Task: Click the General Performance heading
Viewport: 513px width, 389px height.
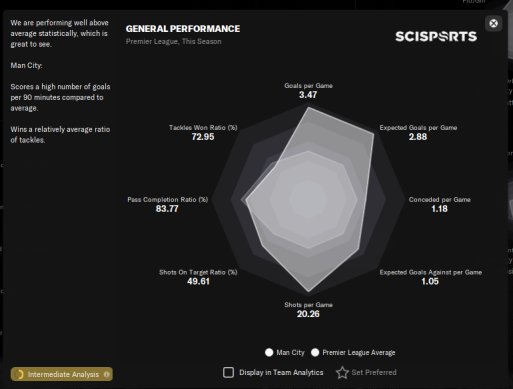Action: coord(183,29)
